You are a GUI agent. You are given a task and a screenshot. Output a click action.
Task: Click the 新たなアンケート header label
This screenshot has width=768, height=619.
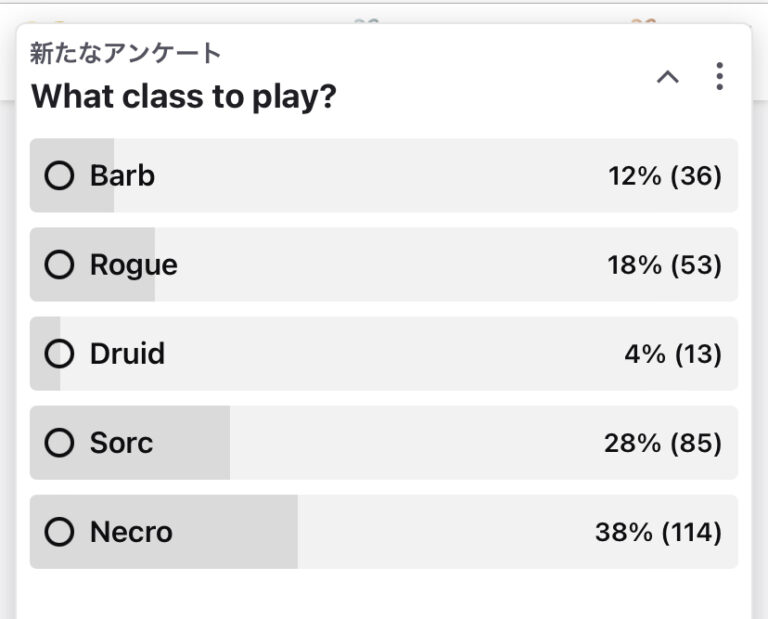[125, 53]
